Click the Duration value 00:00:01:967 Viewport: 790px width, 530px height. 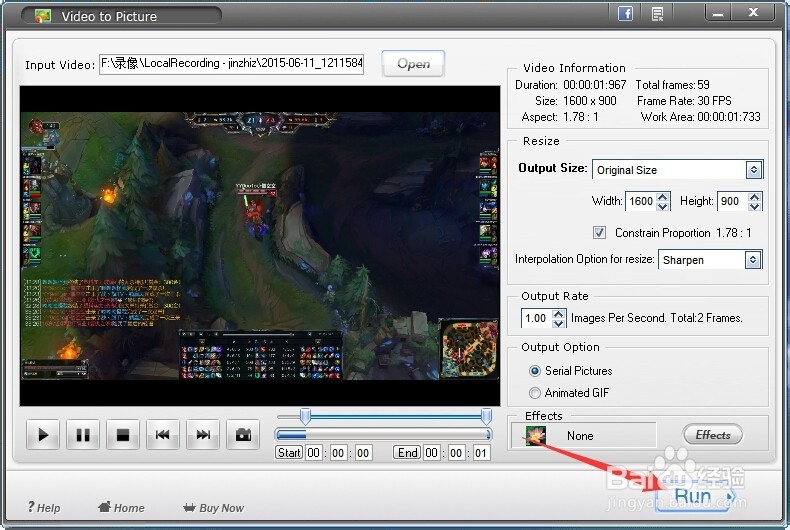pos(595,85)
